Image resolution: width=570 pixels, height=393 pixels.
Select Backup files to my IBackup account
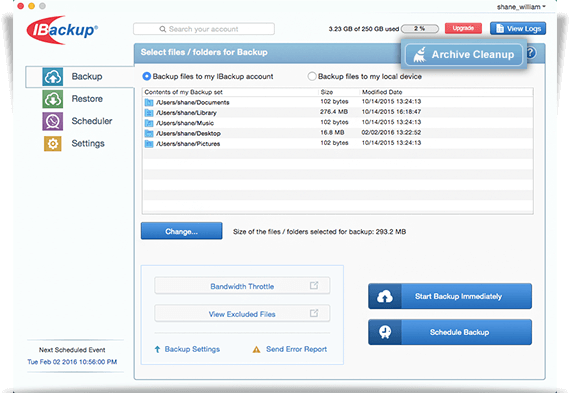pyautogui.click(x=146, y=76)
